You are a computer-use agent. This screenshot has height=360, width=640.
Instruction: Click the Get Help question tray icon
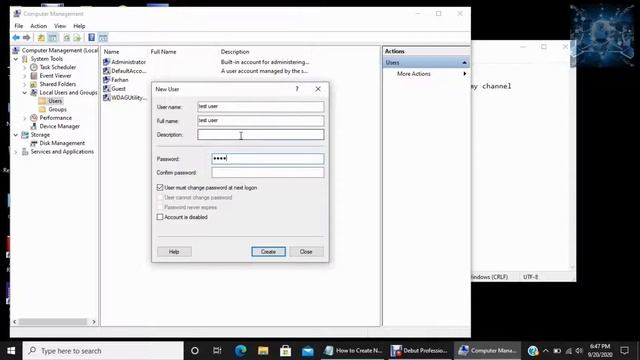pos(533,351)
